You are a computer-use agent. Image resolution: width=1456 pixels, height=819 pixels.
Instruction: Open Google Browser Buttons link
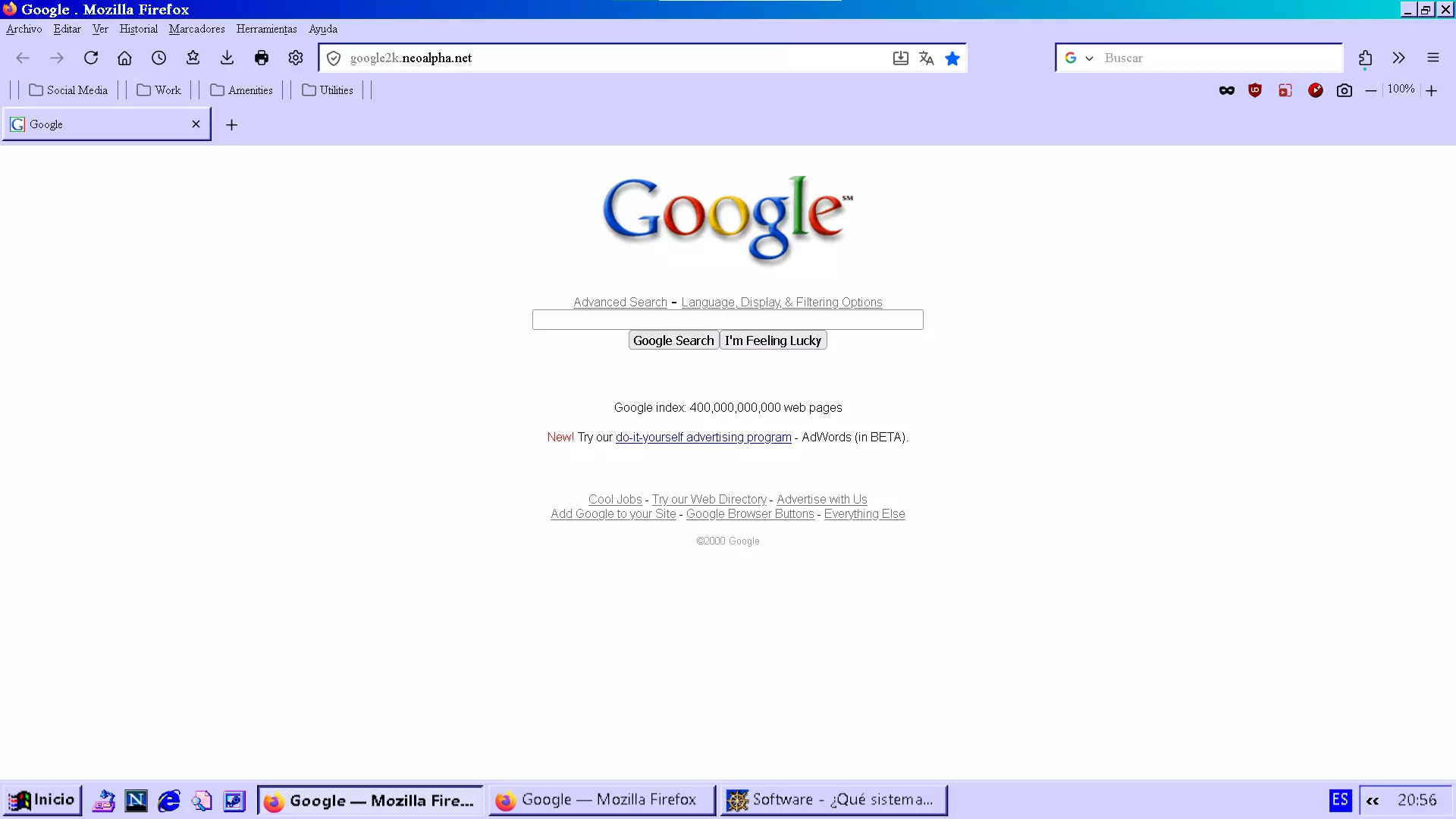coord(750,513)
